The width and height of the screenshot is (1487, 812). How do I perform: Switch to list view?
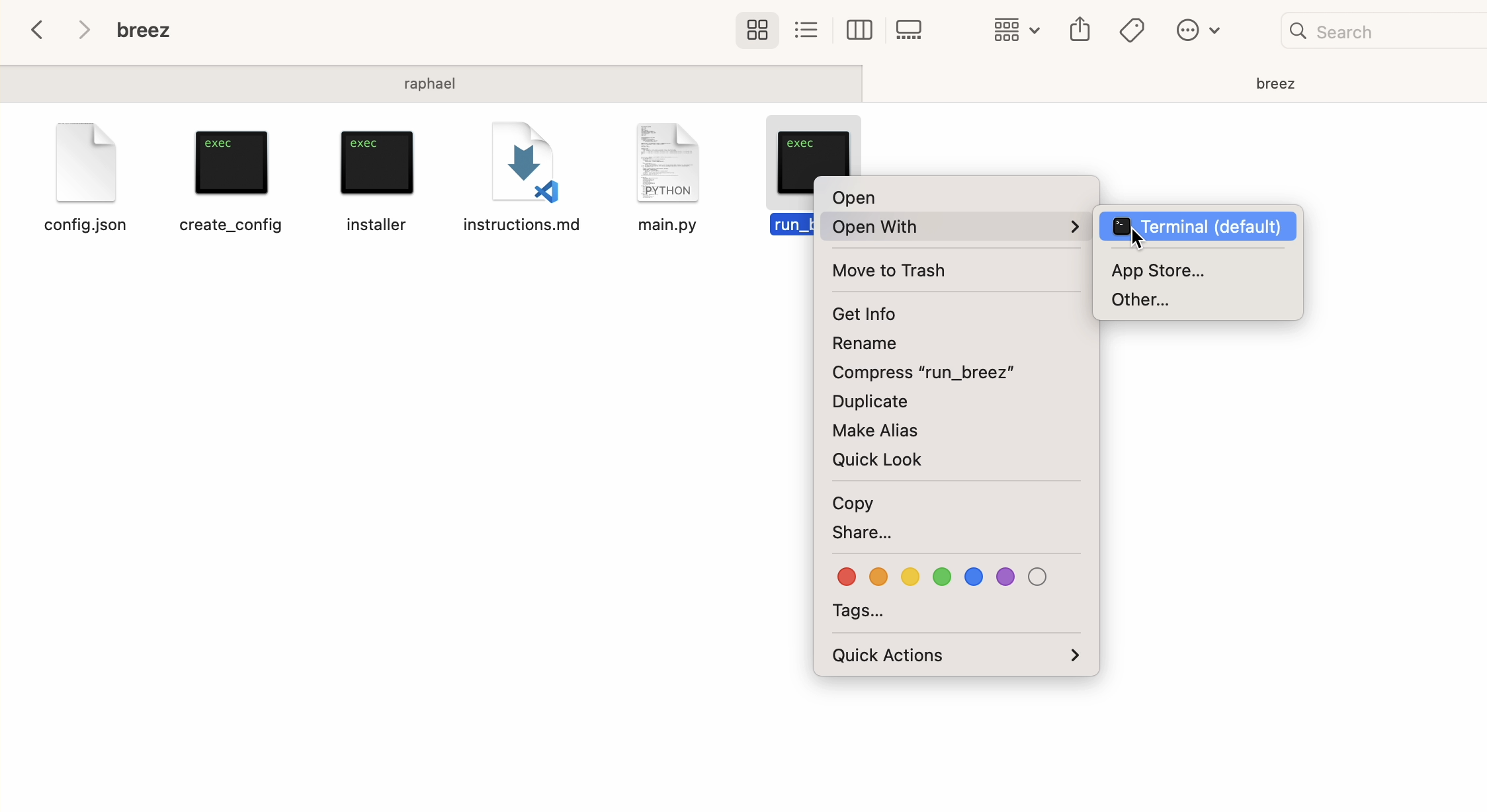coord(807,30)
